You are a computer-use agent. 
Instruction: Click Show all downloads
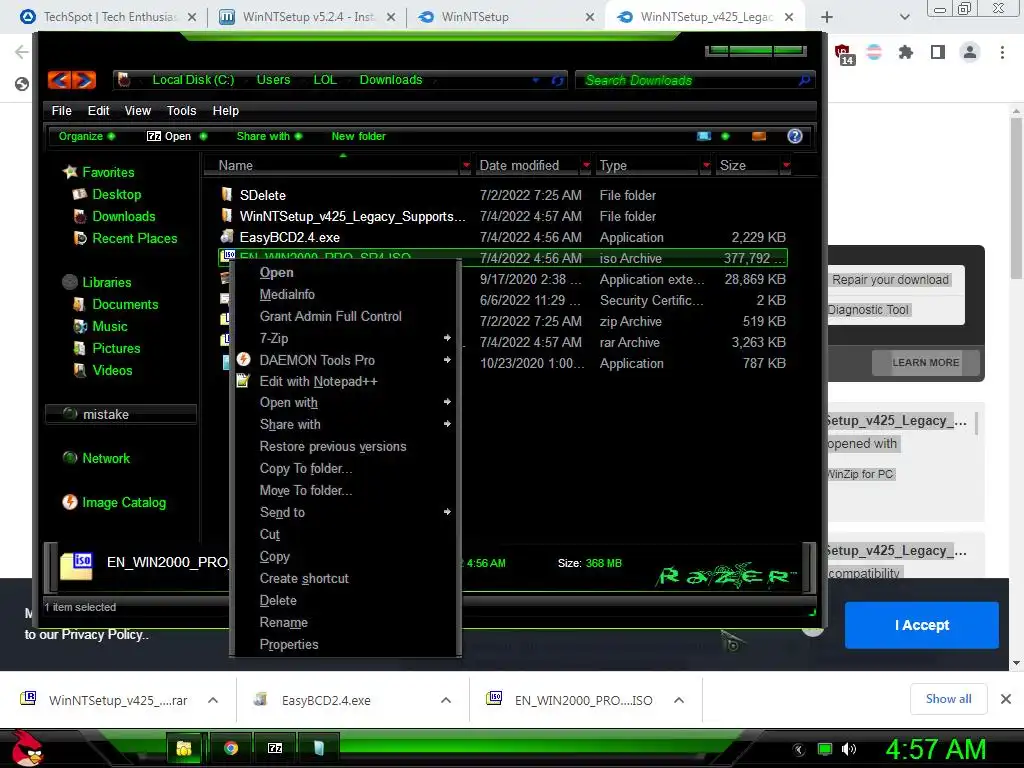(x=948, y=699)
